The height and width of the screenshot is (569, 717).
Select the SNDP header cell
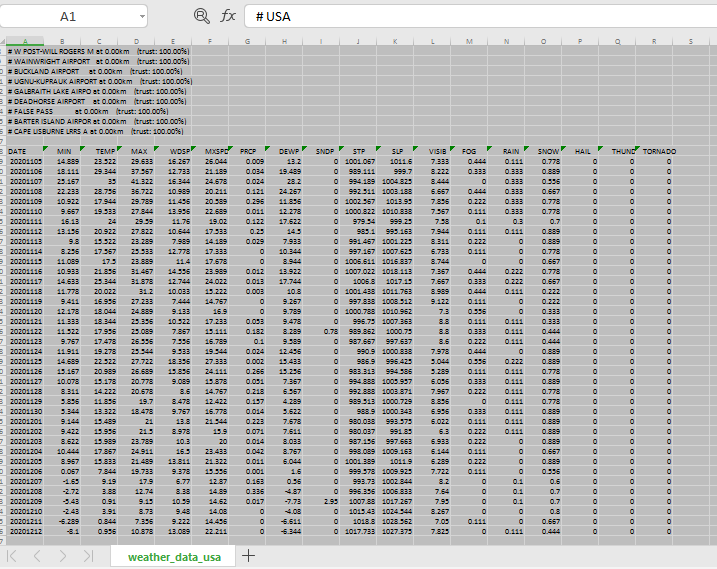click(x=321, y=151)
